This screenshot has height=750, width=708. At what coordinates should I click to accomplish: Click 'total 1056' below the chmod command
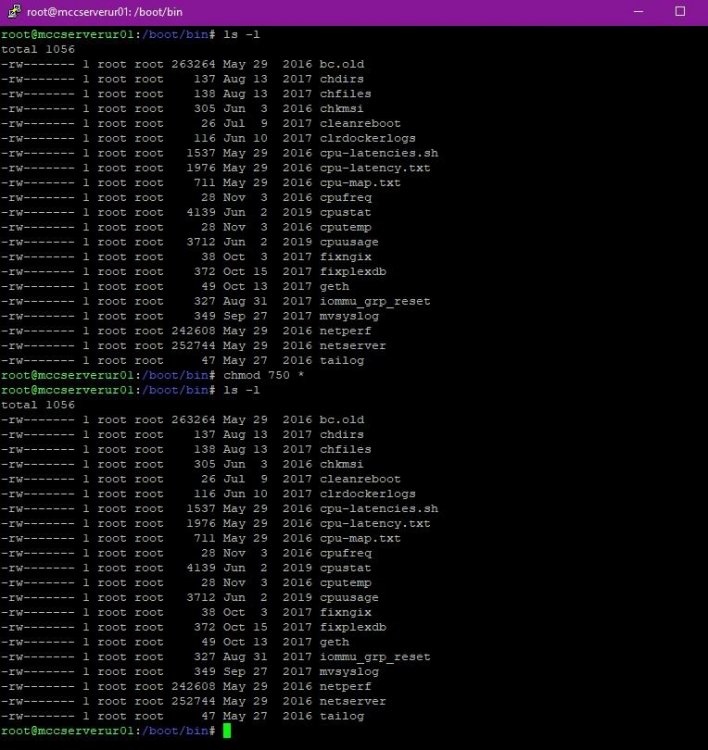(38, 405)
